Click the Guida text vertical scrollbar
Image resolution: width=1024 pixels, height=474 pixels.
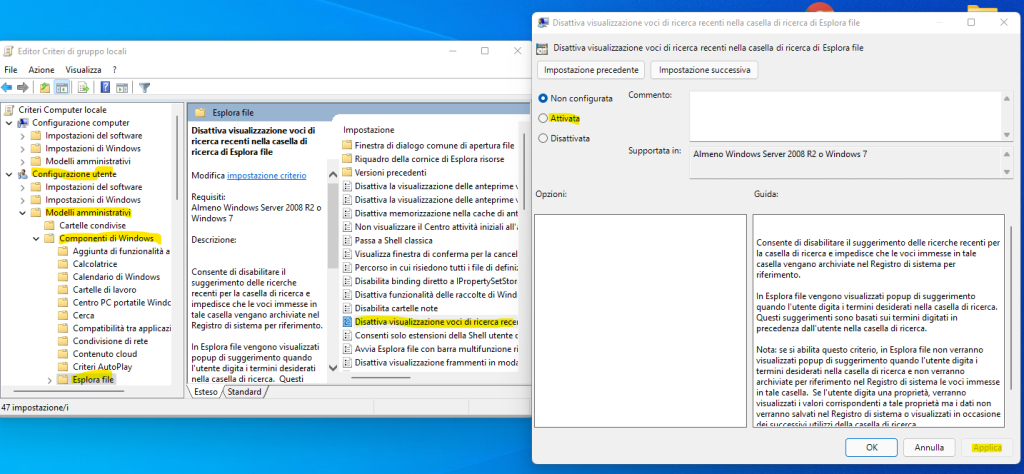[1010, 300]
